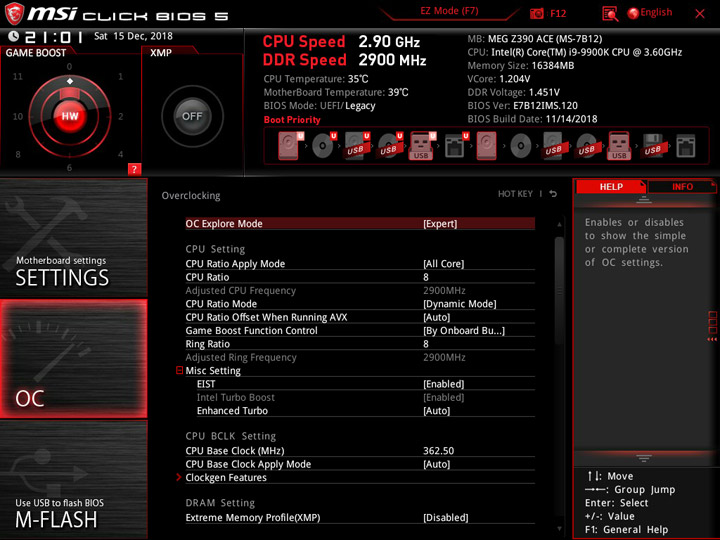Click the DRAM Setting heading
The image size is (720, 540).
click(x=220, y=503)
